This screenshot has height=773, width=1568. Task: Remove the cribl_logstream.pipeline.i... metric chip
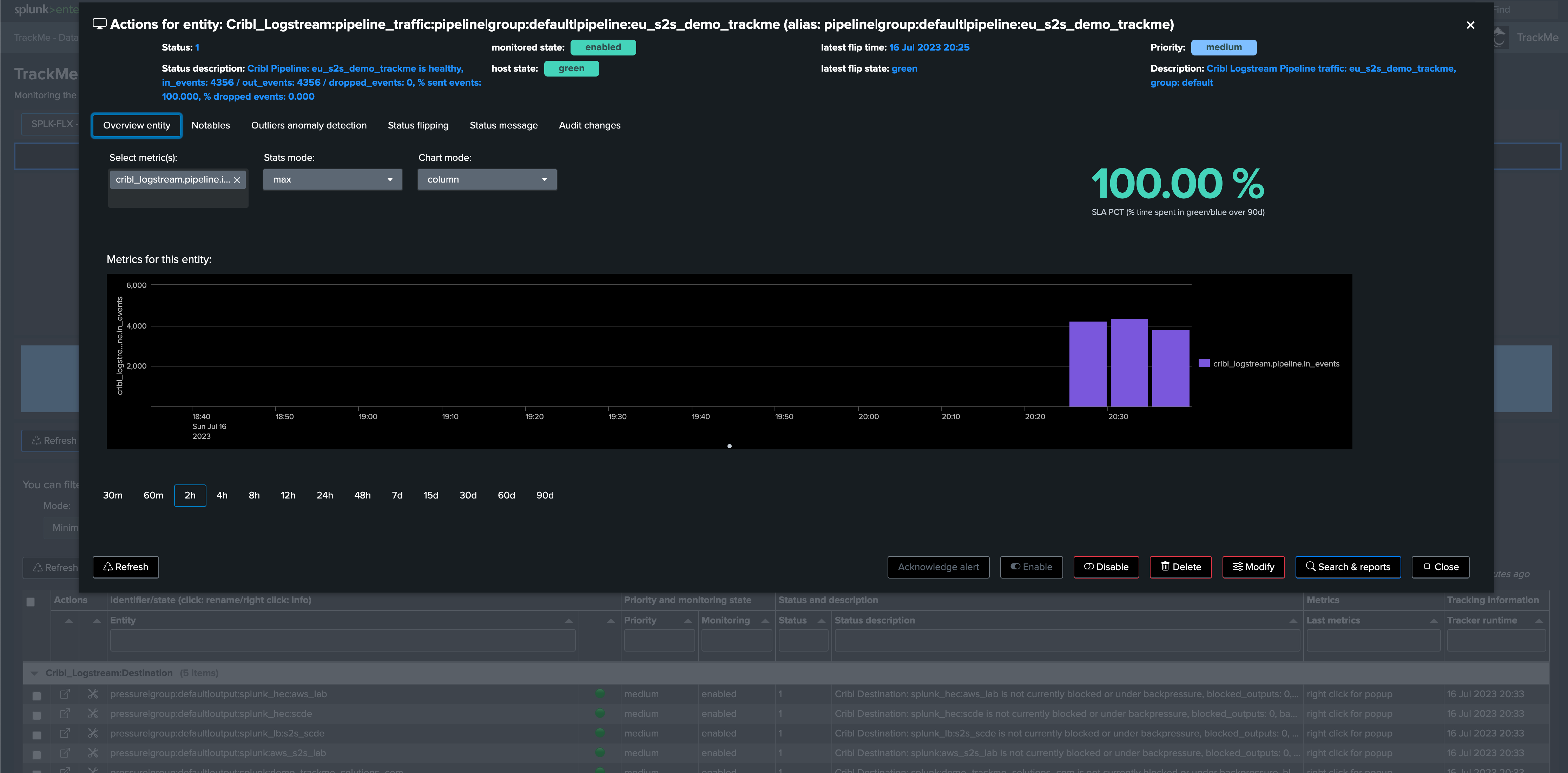click(237, 180)
